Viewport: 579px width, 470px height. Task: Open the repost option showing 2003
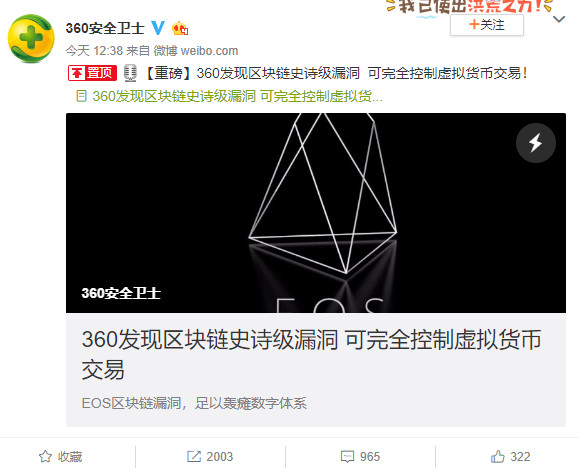(210, 457)
